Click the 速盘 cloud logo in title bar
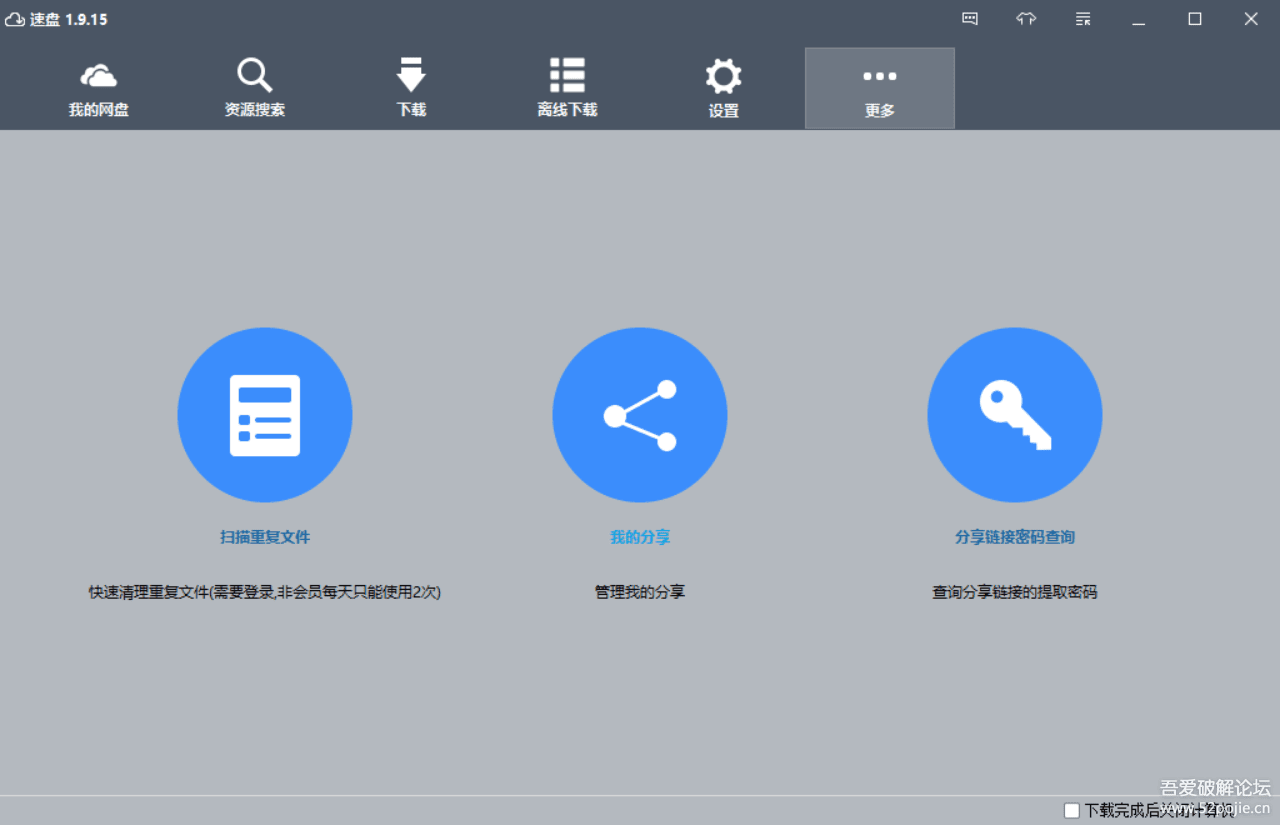The width and height of the screenshot is (1280, 825). click(x=15, y=19)
